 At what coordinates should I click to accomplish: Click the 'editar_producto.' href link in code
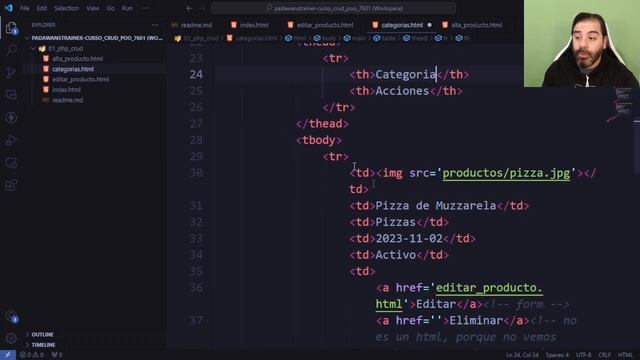tap(489, 288)
